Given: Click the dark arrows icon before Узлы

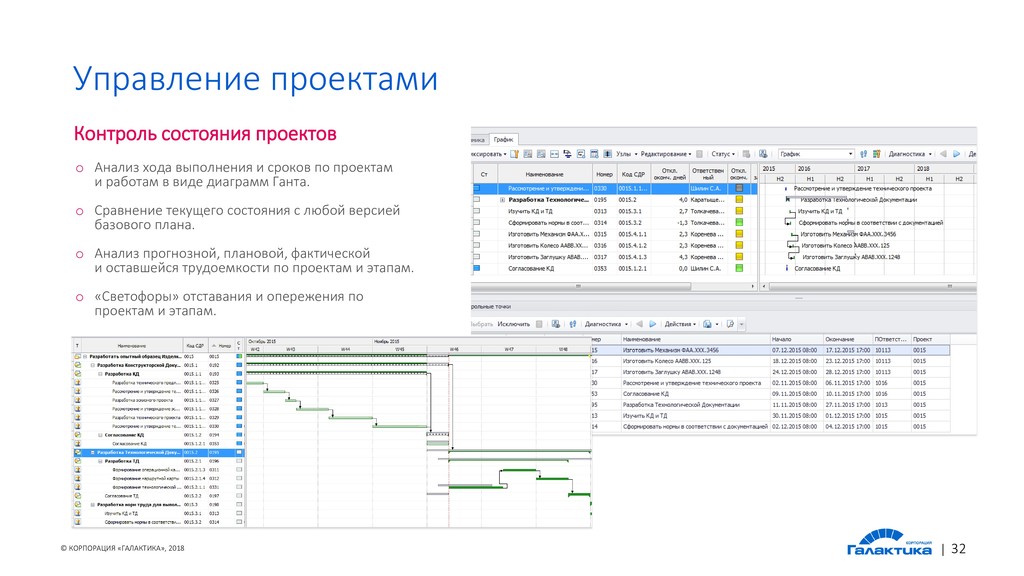Looking at the screenshot, I should (607, 154).
